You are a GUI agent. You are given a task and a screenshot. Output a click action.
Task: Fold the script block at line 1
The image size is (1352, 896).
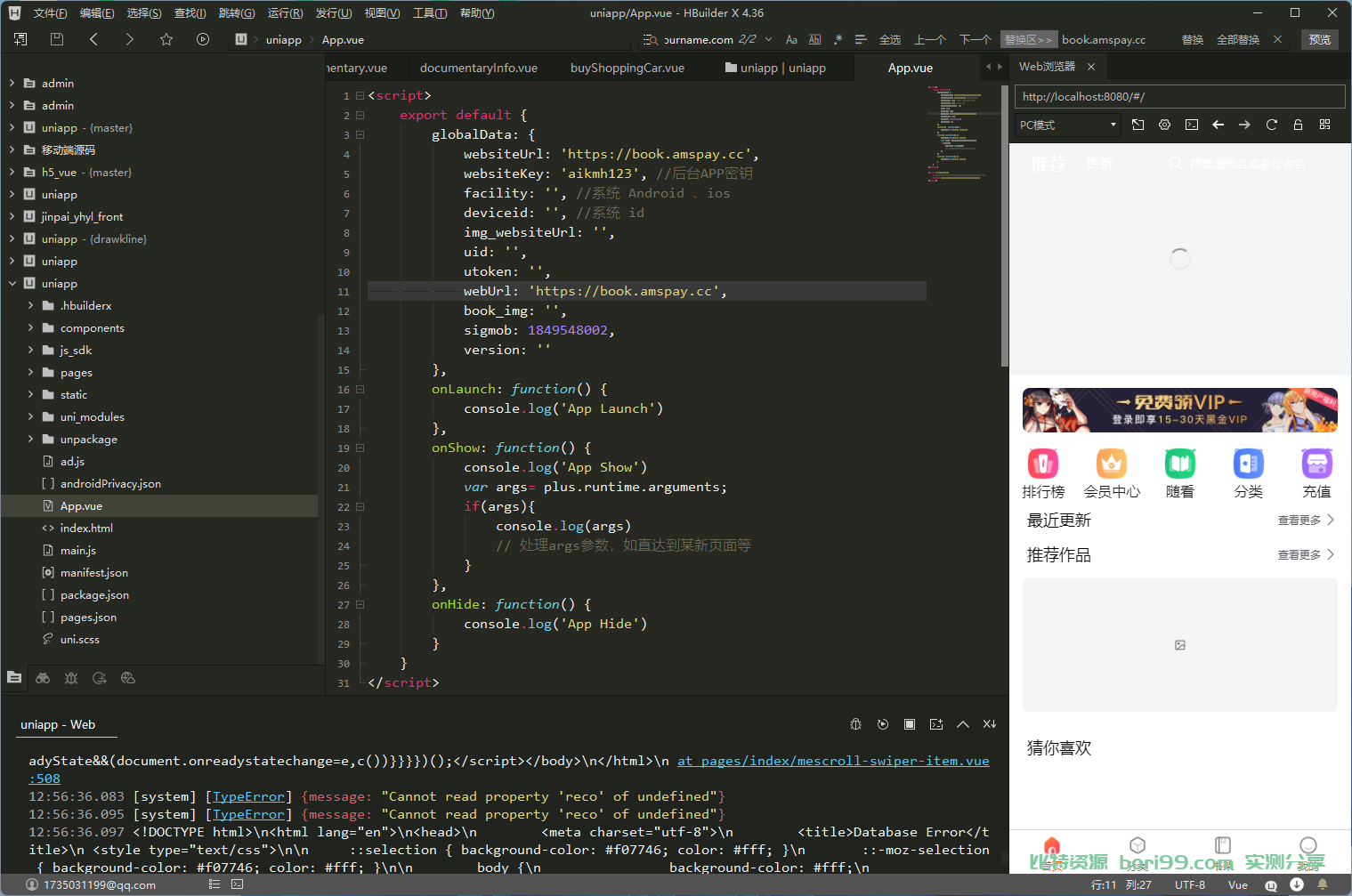360,95
